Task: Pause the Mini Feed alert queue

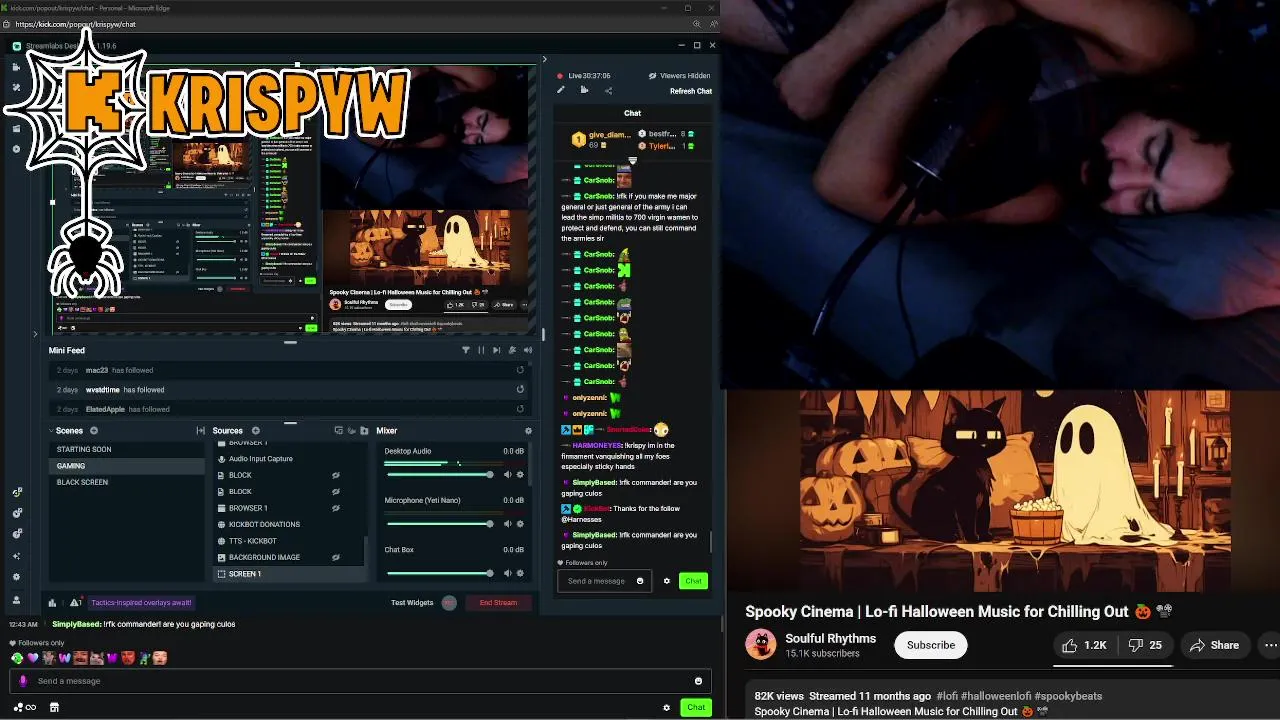Action: (481, 350)
